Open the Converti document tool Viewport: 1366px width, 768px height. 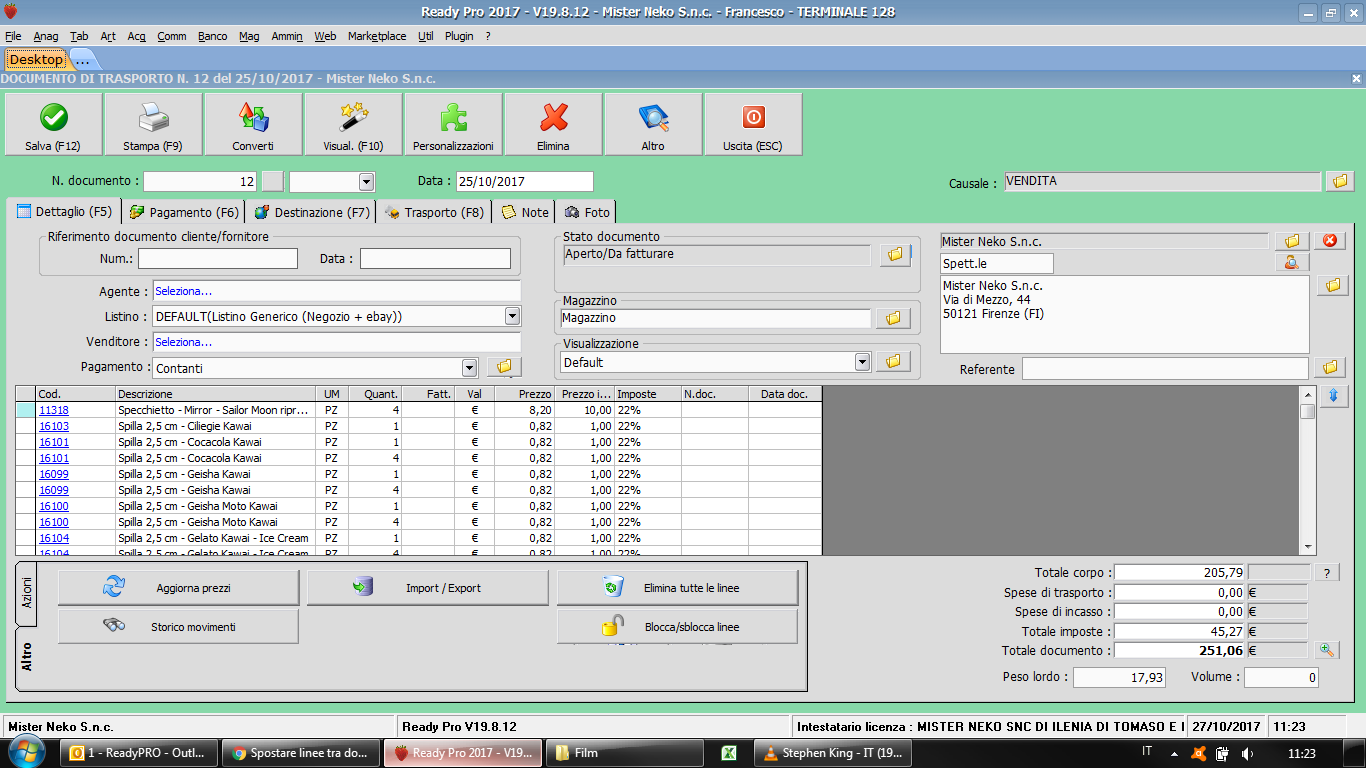253,124
